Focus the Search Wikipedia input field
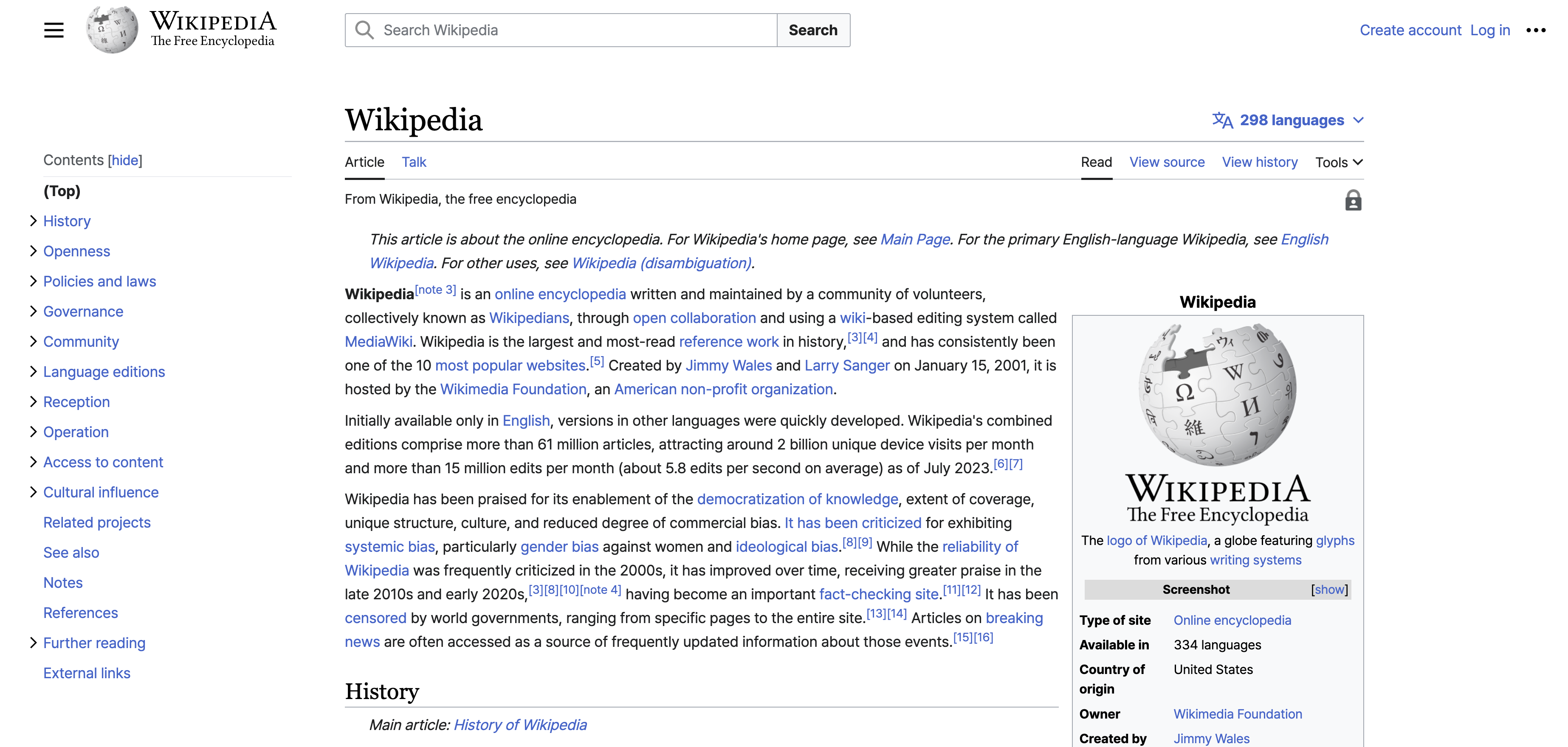Viewport: 1568px width, 747px height. click(x=561, y=30)
